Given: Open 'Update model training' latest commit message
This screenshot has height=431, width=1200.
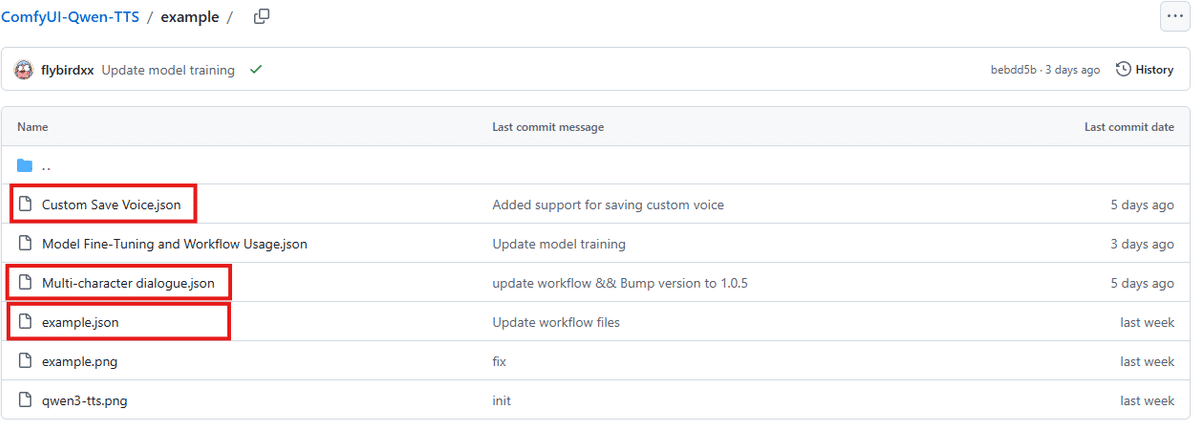Looking at the screenshot, I should click(x=168, y=70).
